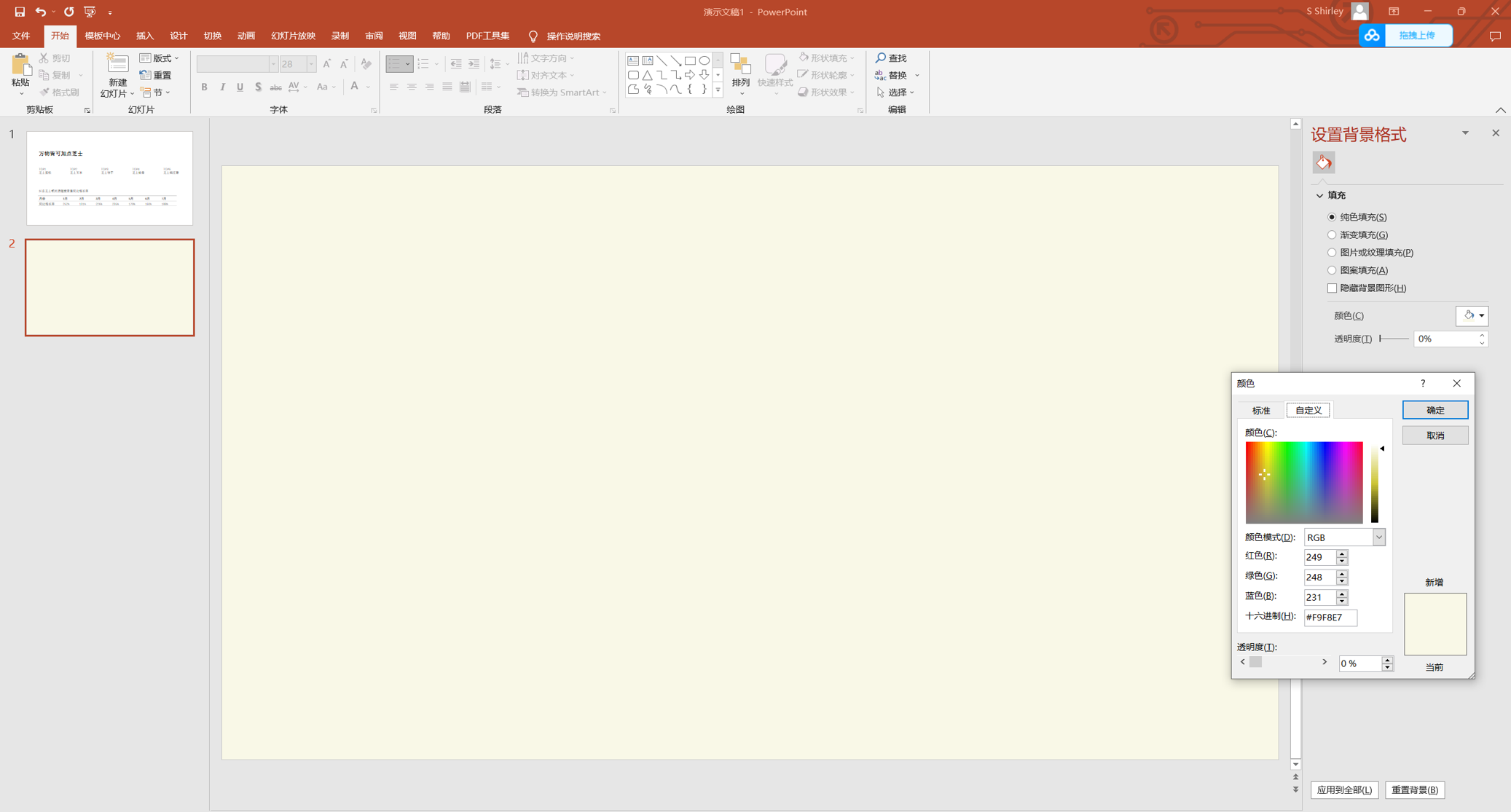
Task: Enable hide background graphics checkbox
Action: pos(1332,288)
